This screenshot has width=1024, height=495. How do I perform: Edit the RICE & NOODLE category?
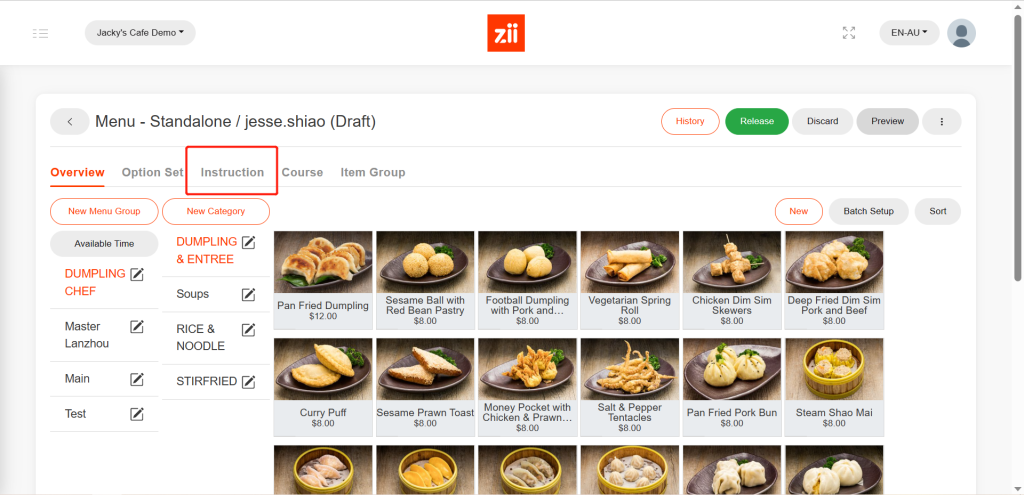[x=248, y=329]
